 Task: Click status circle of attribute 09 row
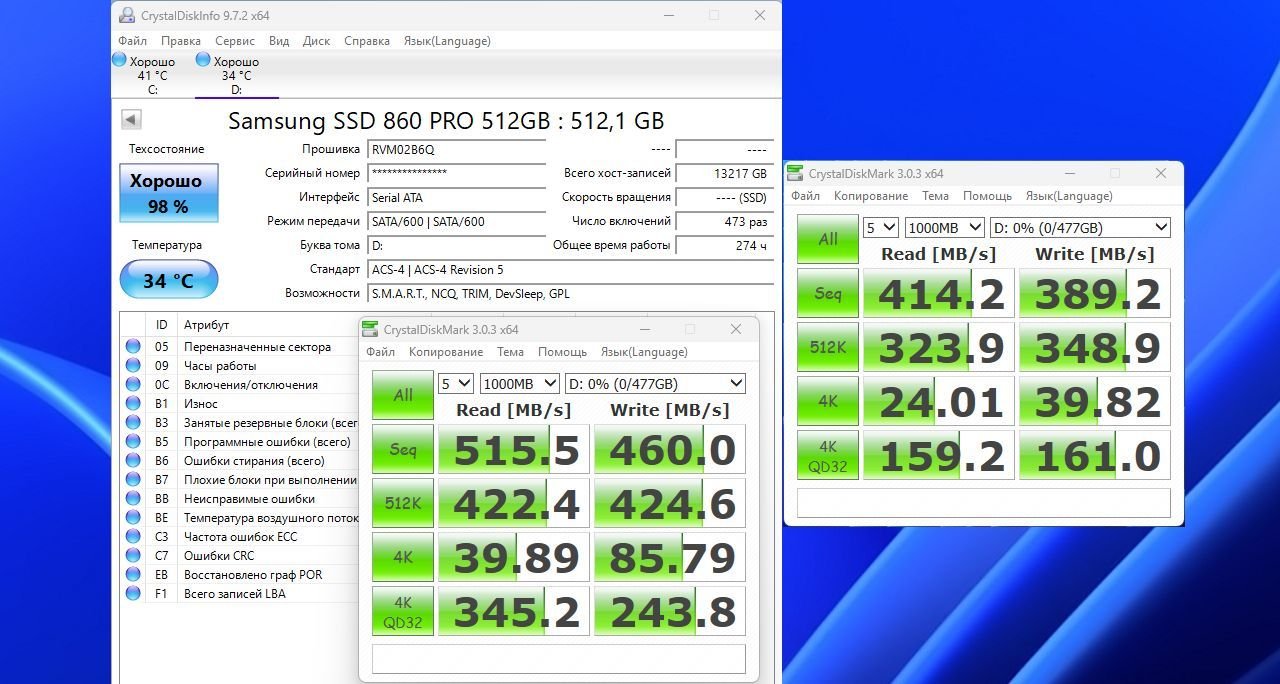click(x=133, y=366)
